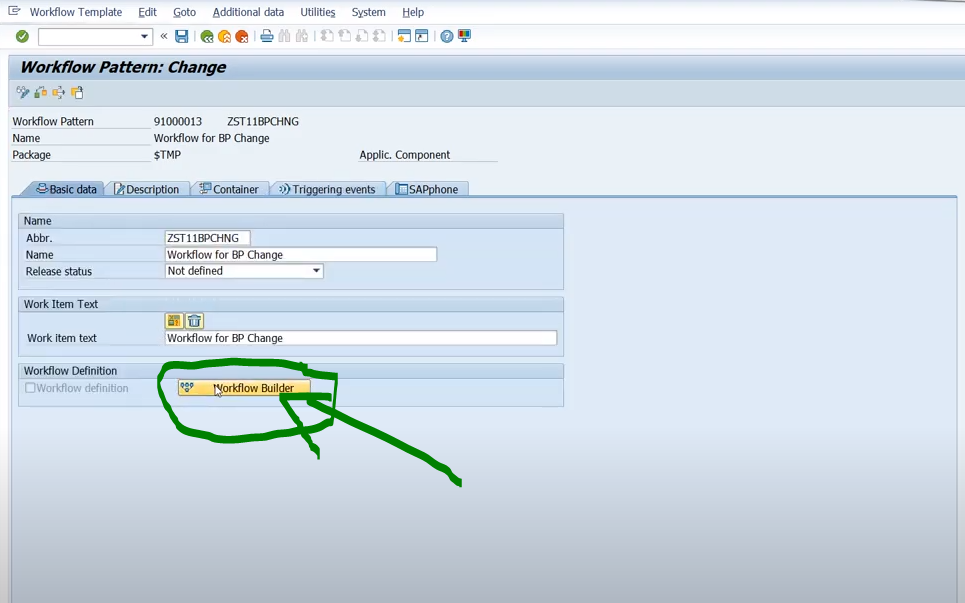Click the $TMP package value
The image size is (965, 603).
click(x=167, y=154)
